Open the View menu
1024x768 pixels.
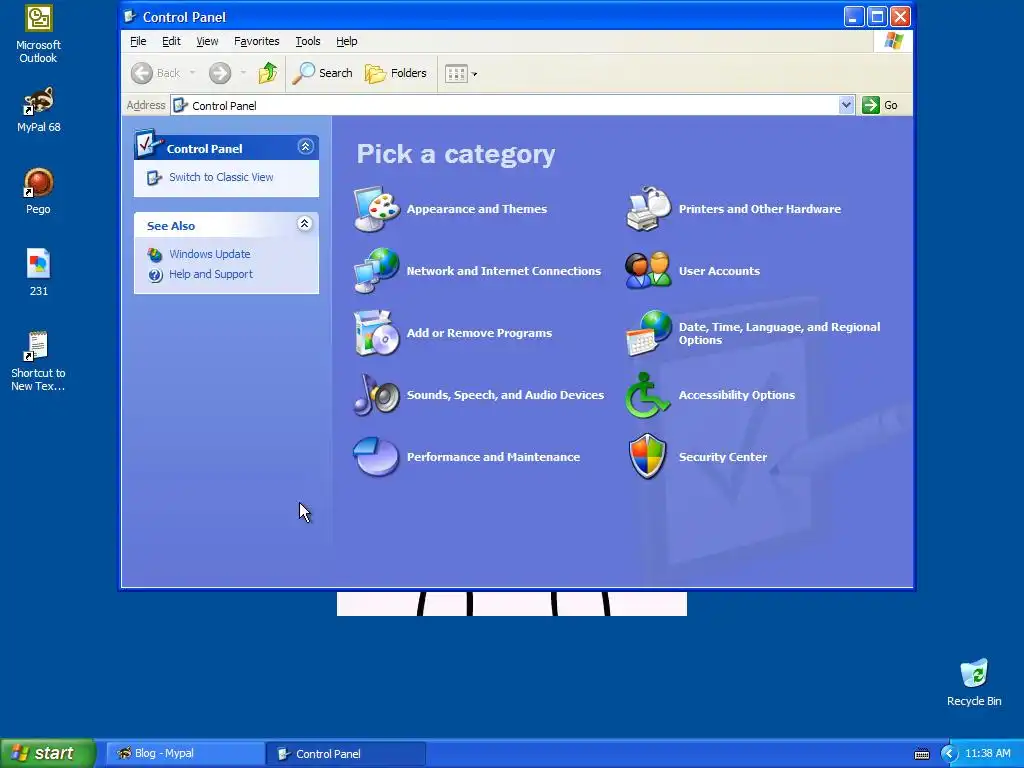[x=207, y=41]
